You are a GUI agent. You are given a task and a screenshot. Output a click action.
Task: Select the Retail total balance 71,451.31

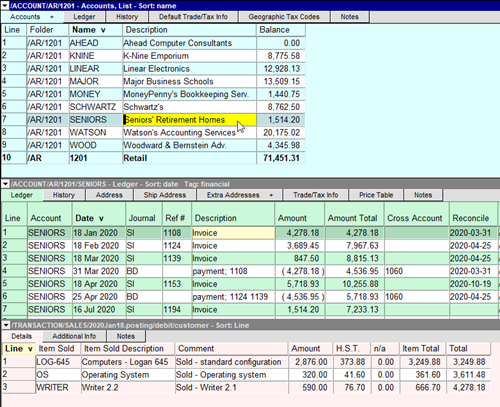(281, 158)
